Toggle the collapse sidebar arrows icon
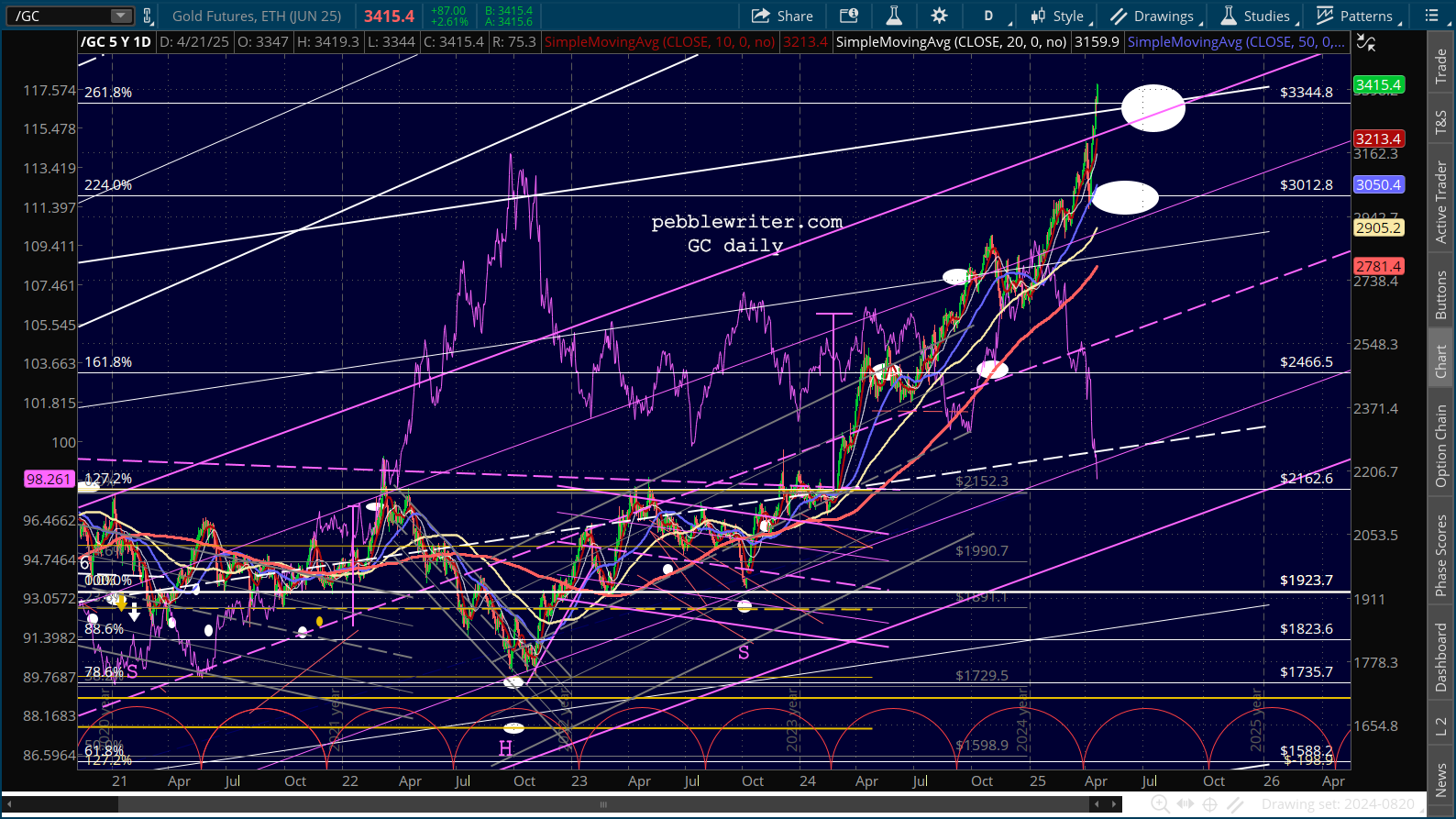 point(1366,42)
